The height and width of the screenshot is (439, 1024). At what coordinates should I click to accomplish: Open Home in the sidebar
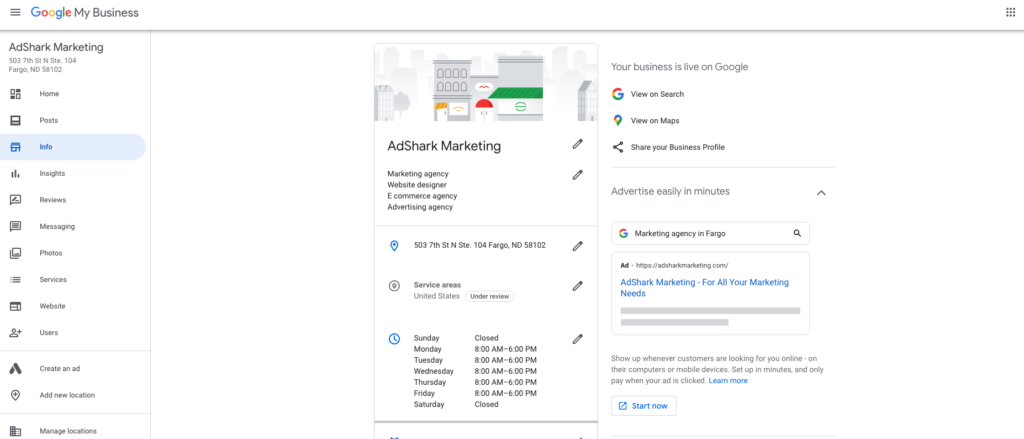coord(49,94)
